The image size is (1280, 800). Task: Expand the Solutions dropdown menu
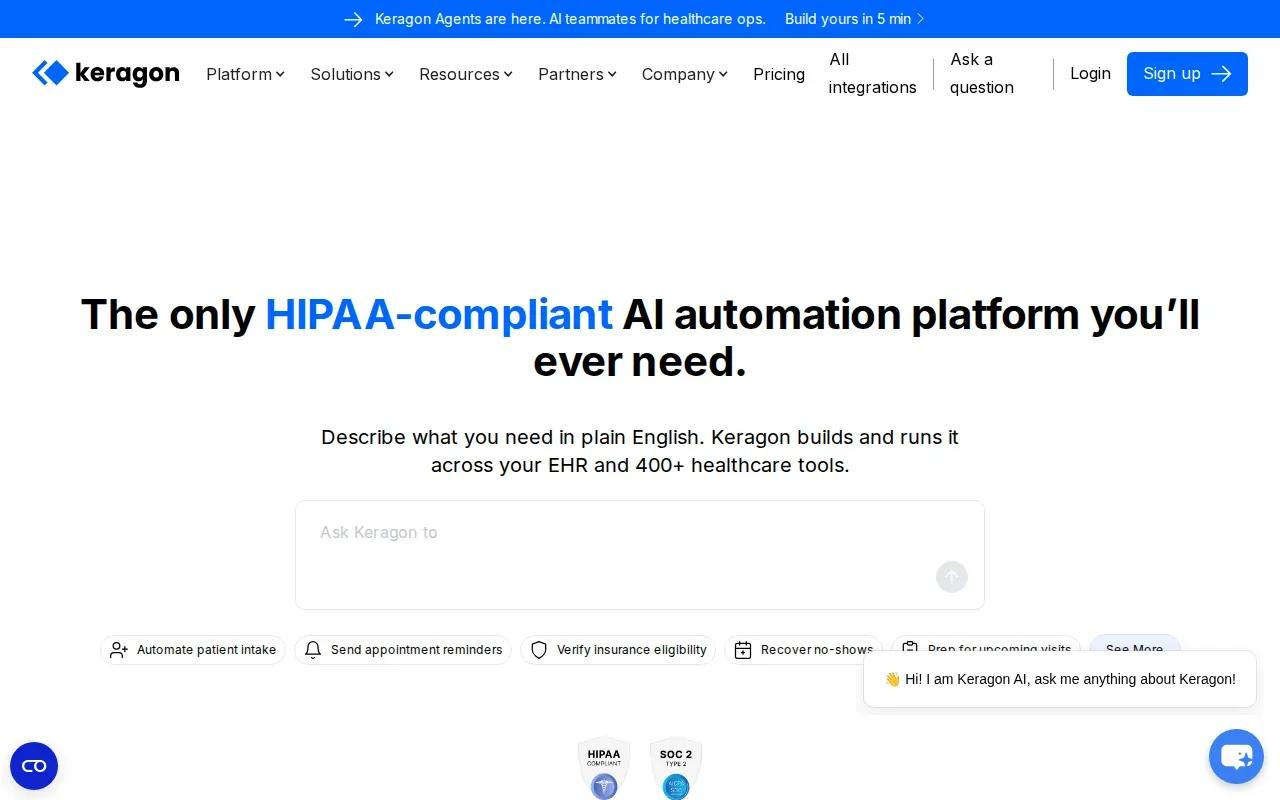click(352, 74)
